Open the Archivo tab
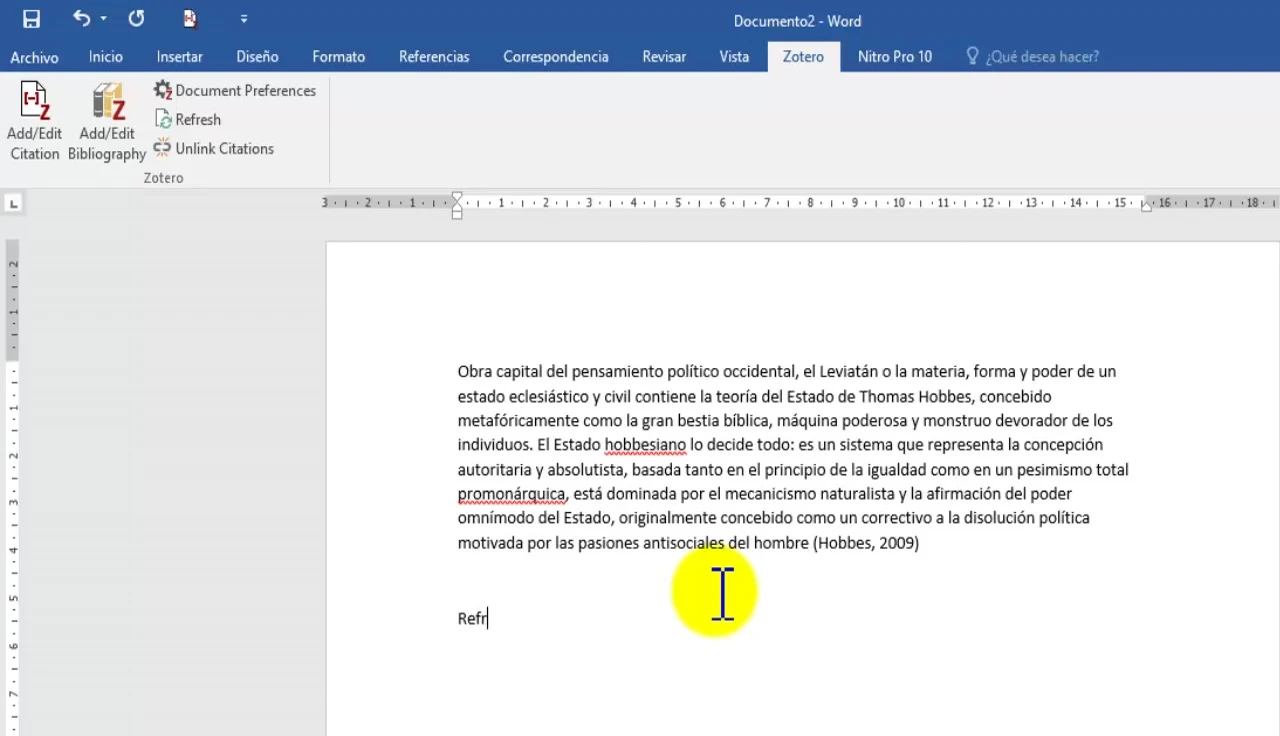 tap(34, 57)
